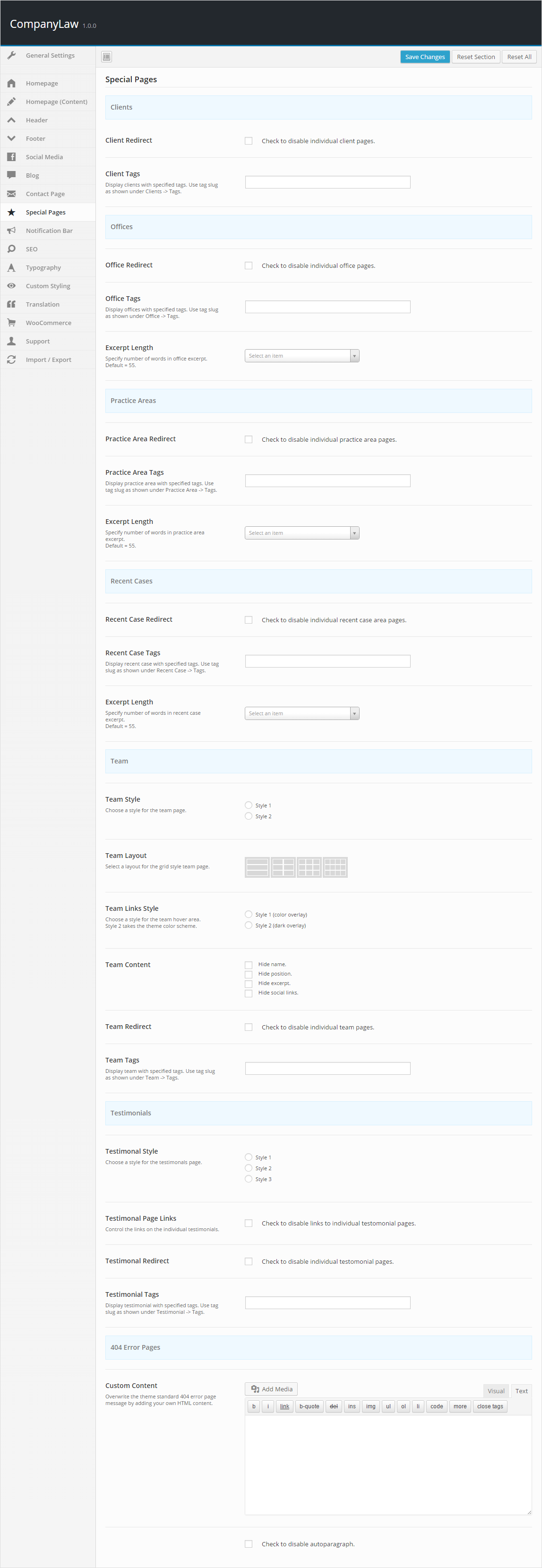Expand the practice area Excerpt Length dropdown
Image resolution: width=542 pixels, height=1568 pixels.
click(302, 533)
